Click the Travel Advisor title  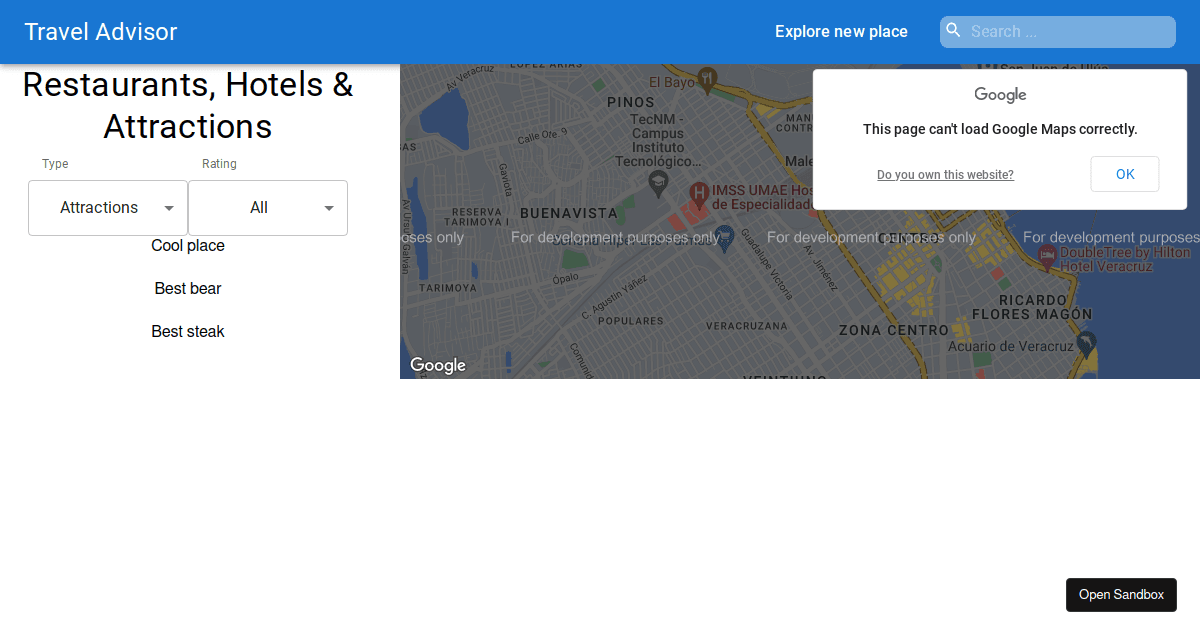(100, 31)
